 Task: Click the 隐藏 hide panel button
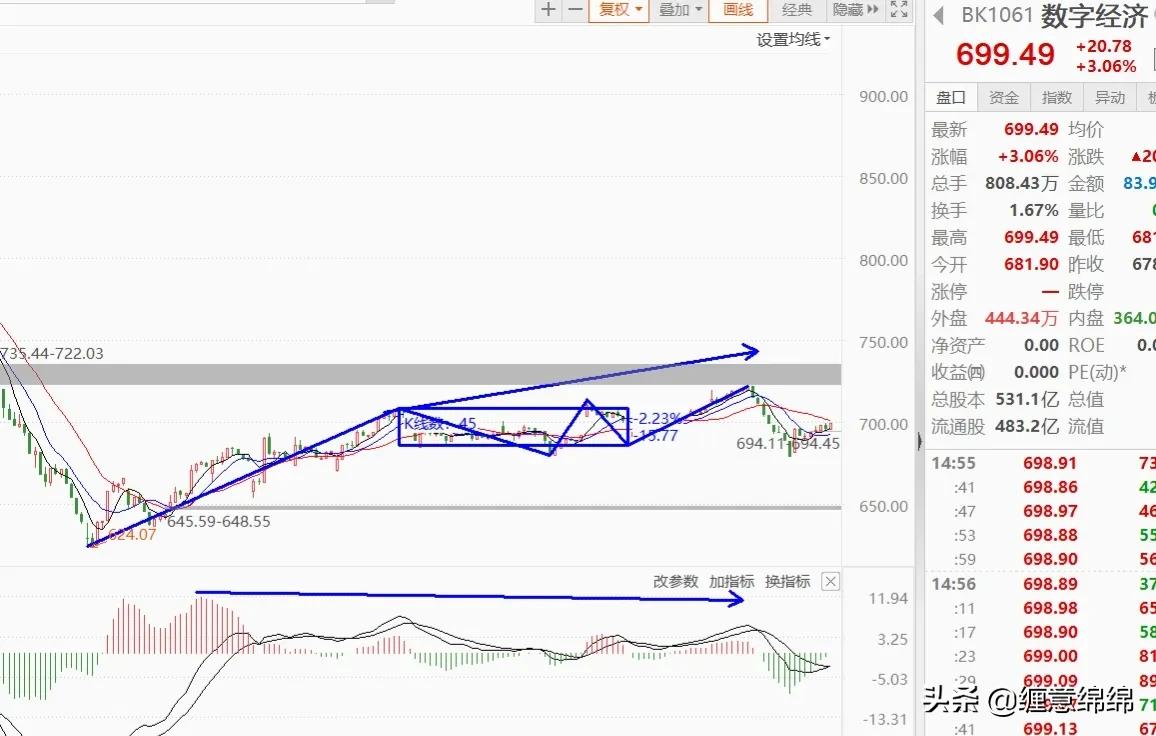(x=855, y=10)
